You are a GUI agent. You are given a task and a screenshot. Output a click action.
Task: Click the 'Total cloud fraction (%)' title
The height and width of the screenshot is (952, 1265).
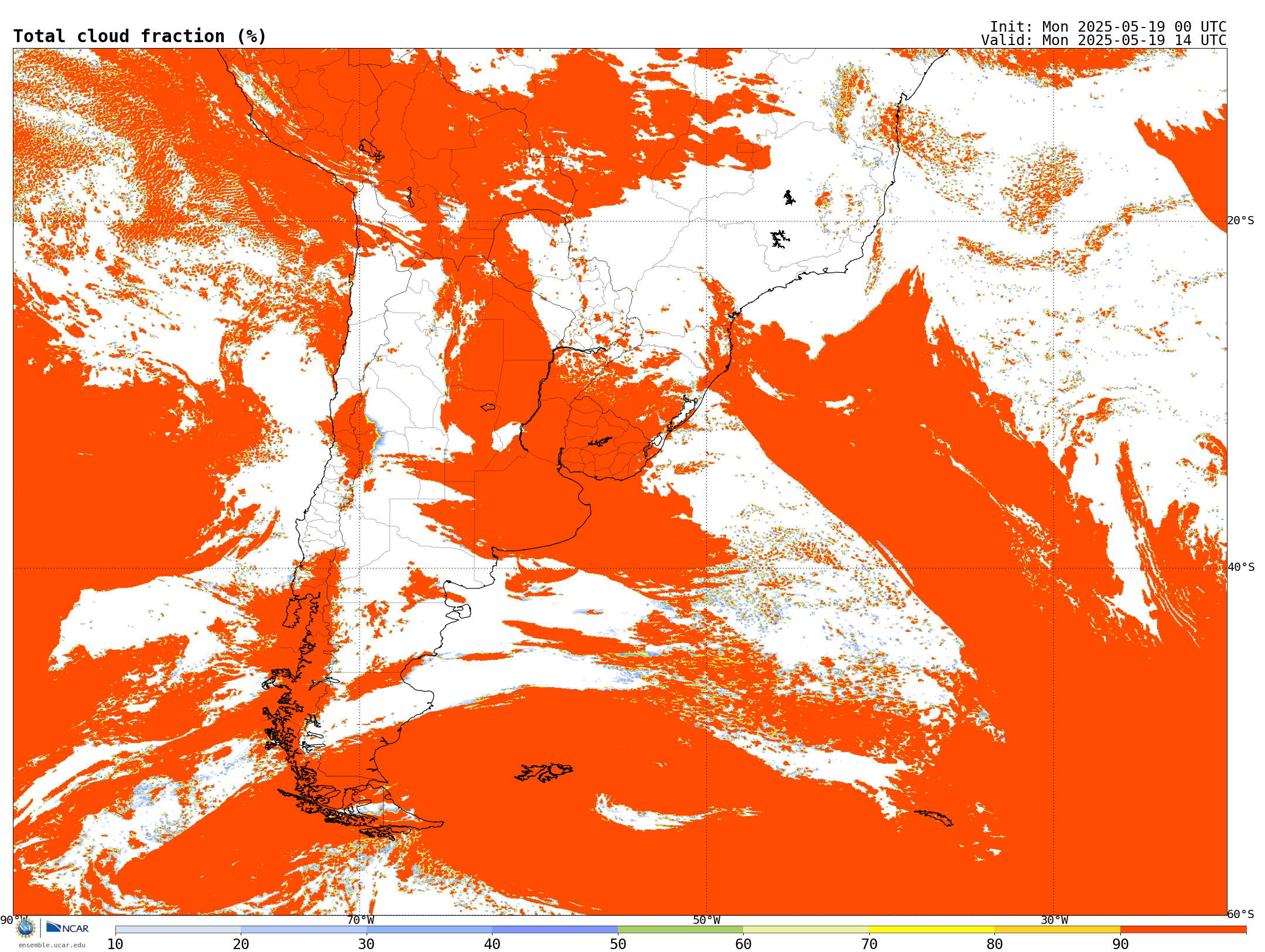(x=139, y=36)
